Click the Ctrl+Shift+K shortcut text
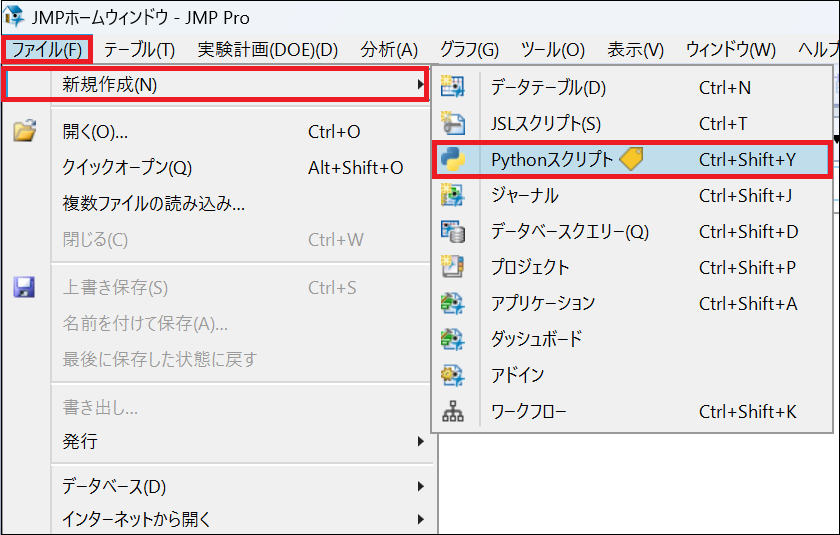840x535 pixels. coord(748,411)
